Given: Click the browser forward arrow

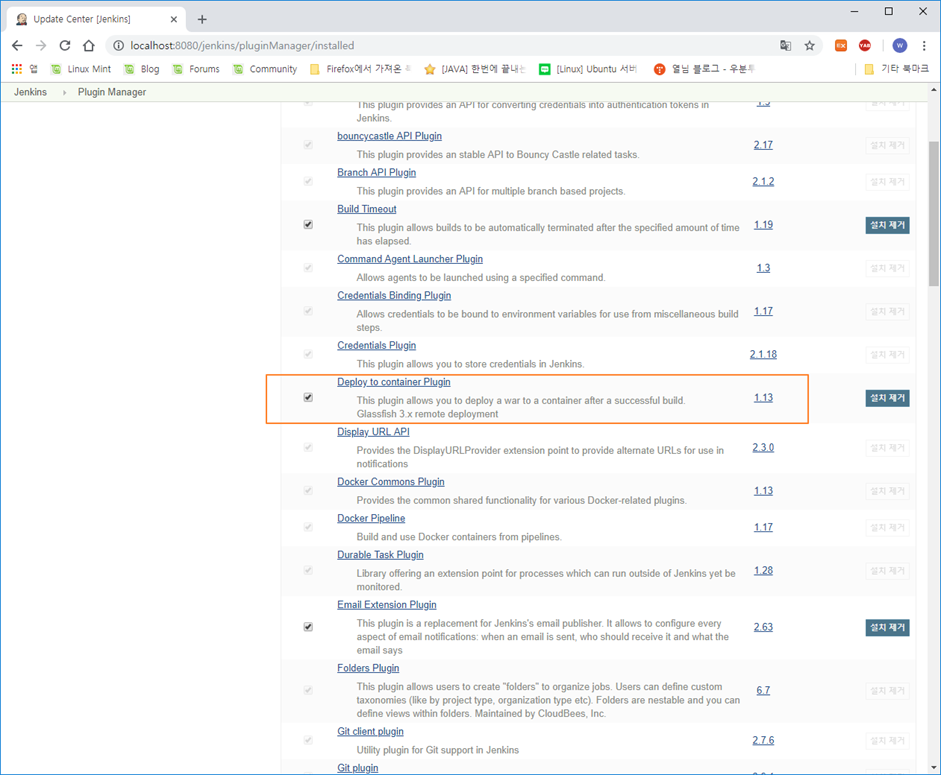Looking at the screenshot, I should click(x=41, y=46).
